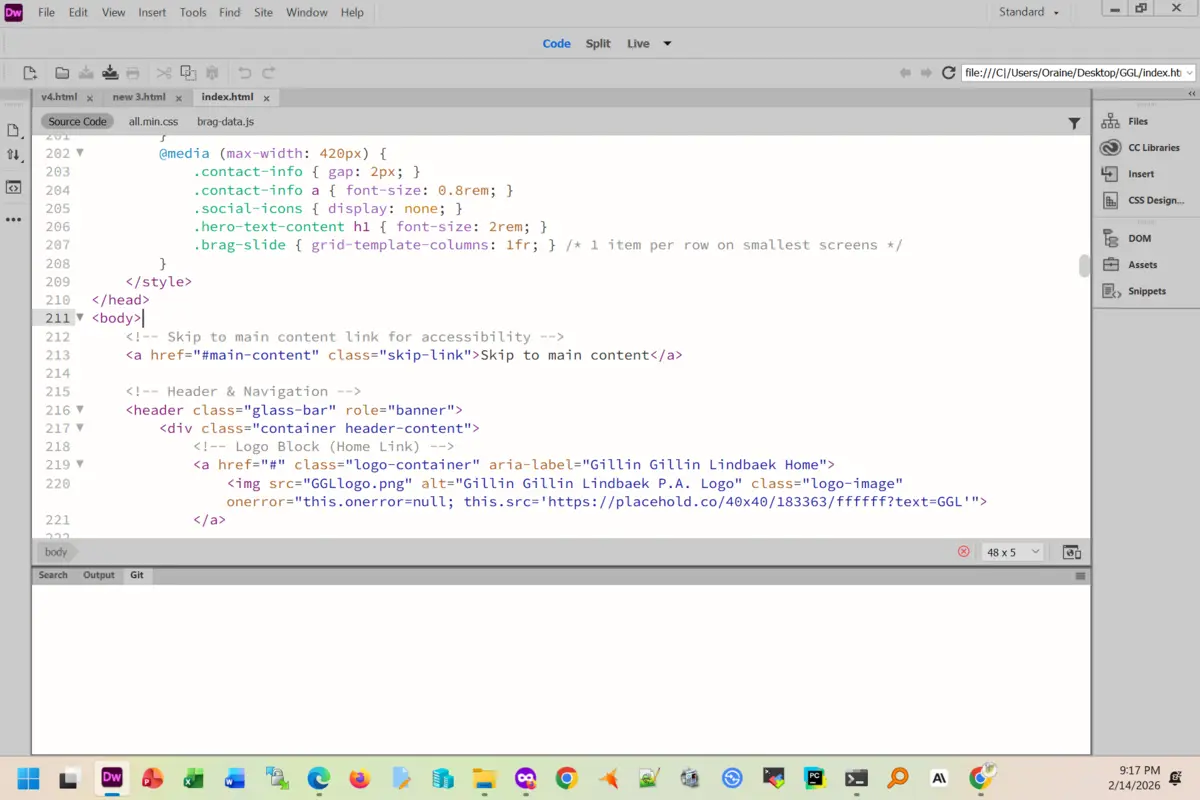Viewport: 1200px width, 800px height.
Task: Collapse the code block at line 216
Action: pos(79,410)
